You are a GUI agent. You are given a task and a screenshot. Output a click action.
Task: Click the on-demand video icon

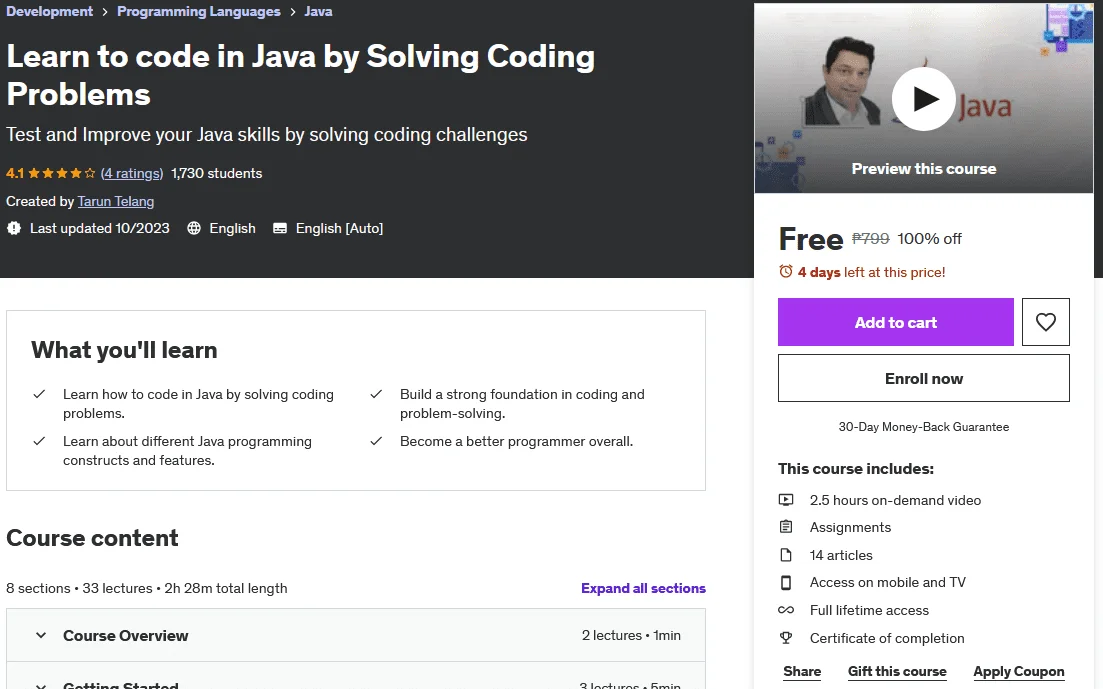[x=786, y=500]
